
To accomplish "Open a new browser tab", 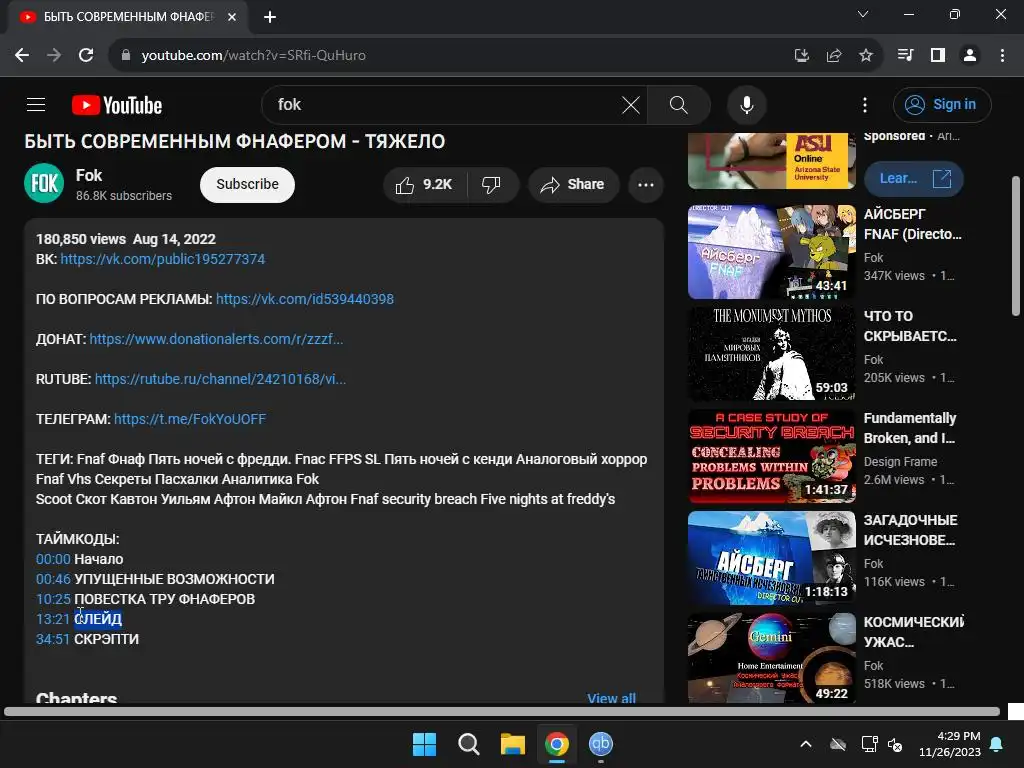I will pyautogui.click(x=270, y=17).
